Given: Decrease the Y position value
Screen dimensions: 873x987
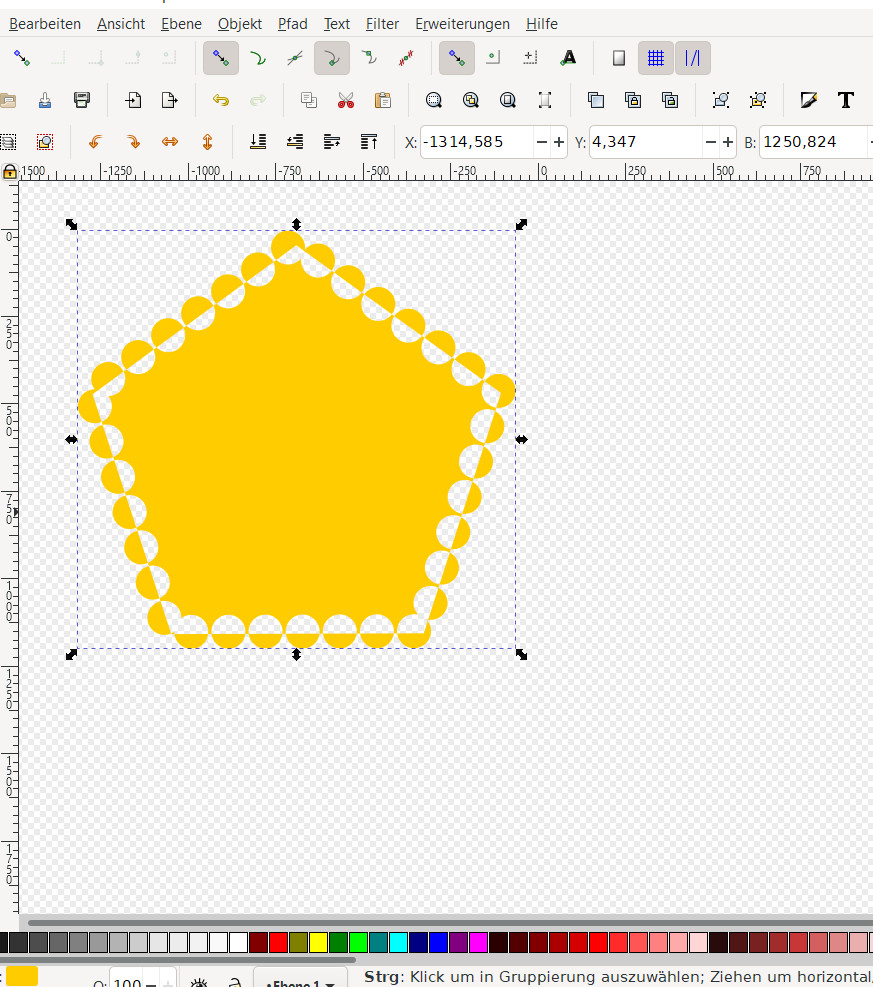Looking at the screenshot, I should tap(710, 142).
